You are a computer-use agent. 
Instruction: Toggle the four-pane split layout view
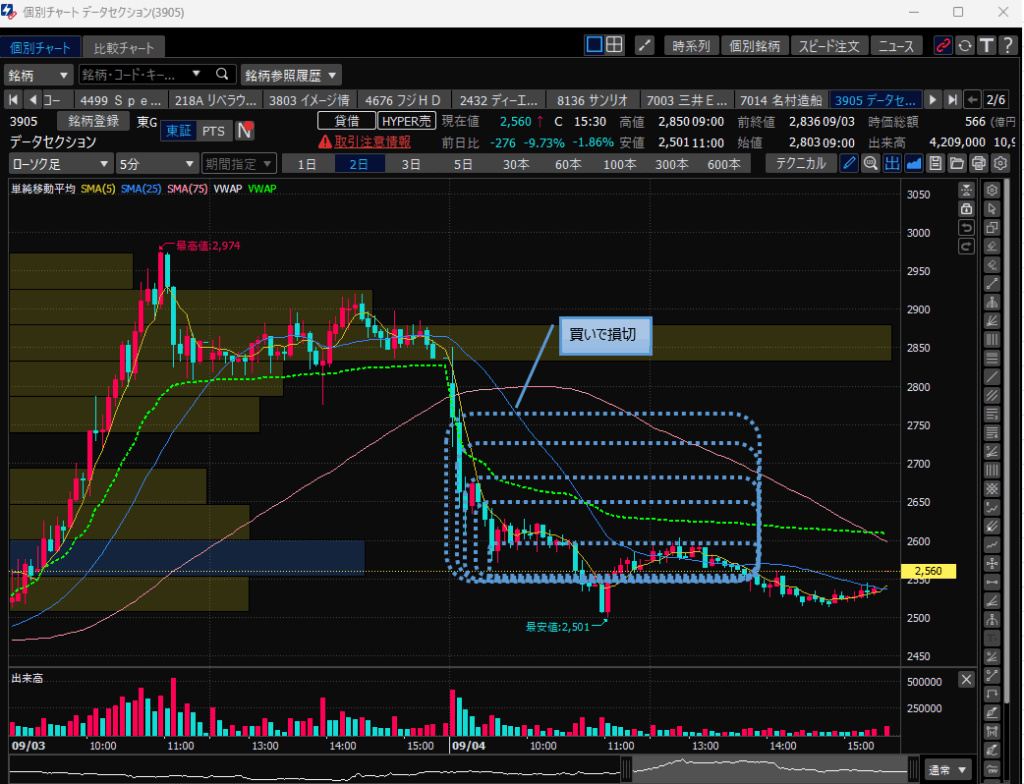coord(615,45)
